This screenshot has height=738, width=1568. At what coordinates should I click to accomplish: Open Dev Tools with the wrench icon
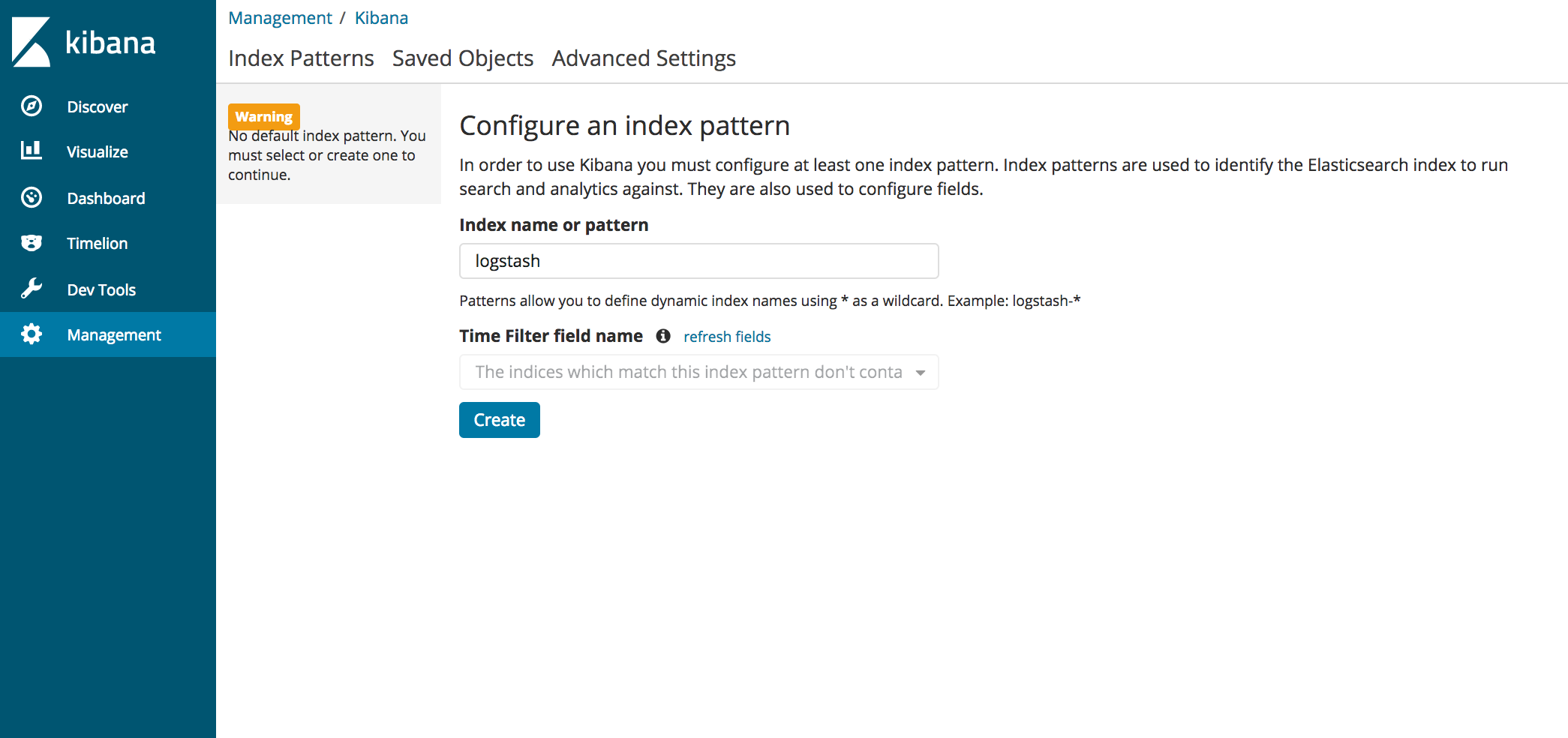tap(30, 289)
